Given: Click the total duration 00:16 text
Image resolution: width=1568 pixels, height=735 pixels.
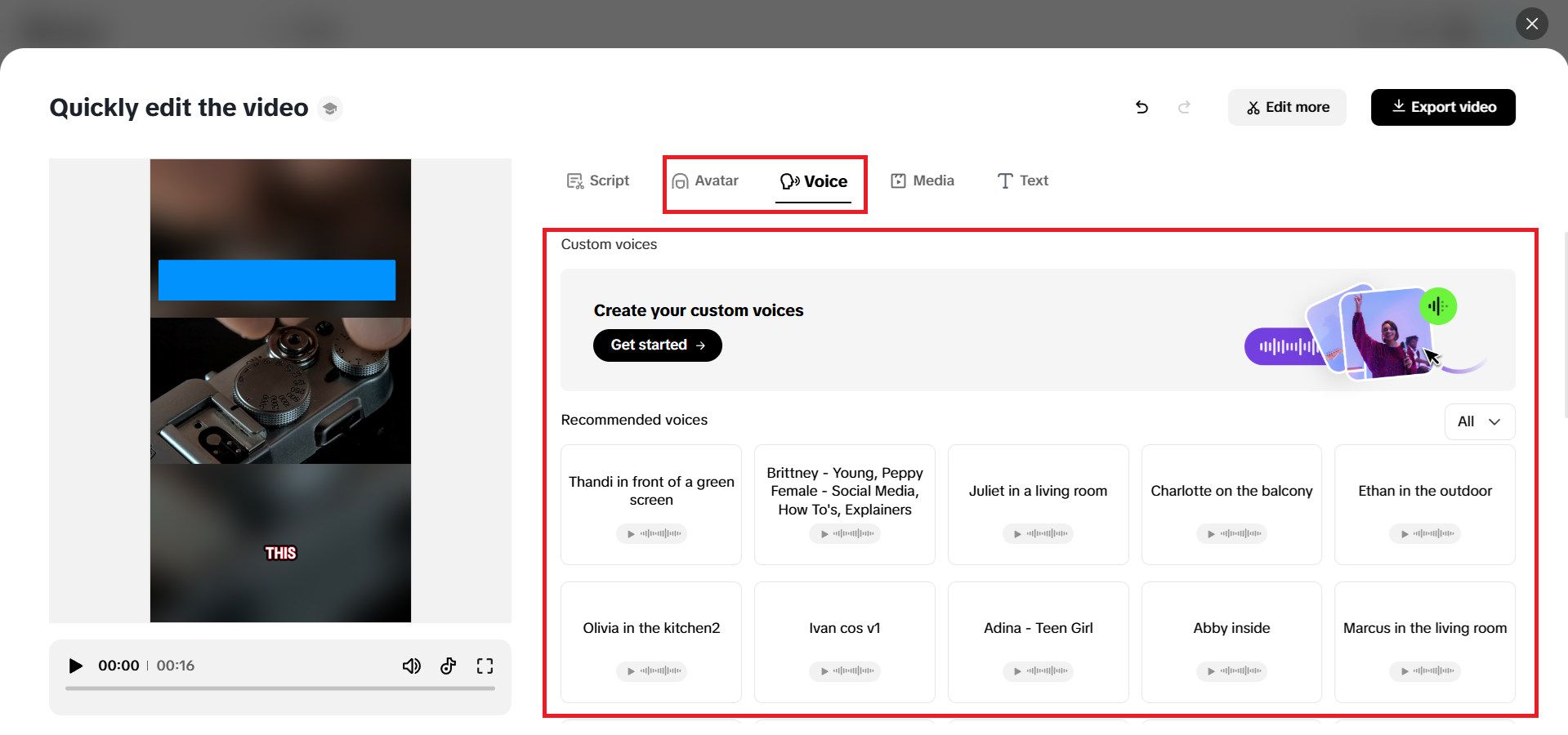Looking at the screenshot, I should coord(176,666).
